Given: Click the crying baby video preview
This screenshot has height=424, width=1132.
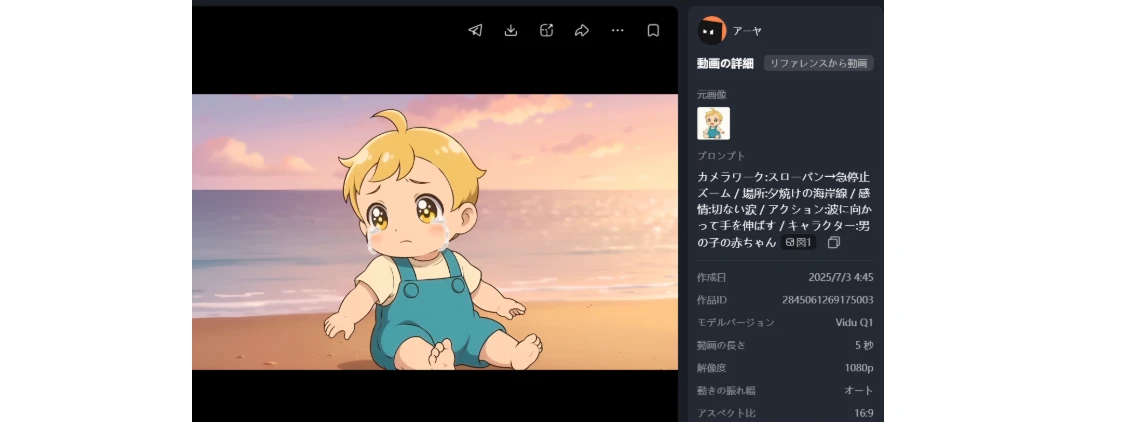Looking at the screenshot, I should (435, 232).
